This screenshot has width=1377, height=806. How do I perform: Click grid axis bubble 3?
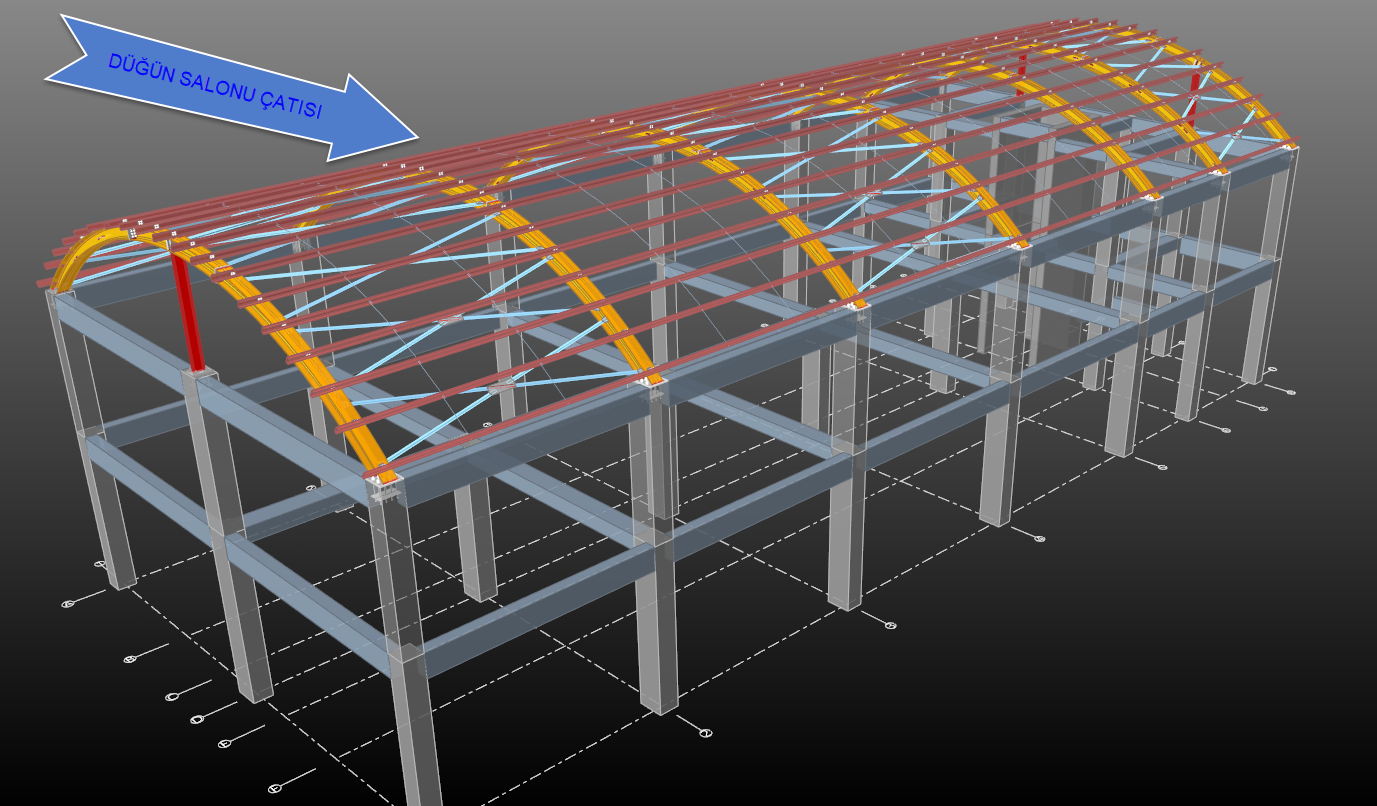pos(1039,539)
